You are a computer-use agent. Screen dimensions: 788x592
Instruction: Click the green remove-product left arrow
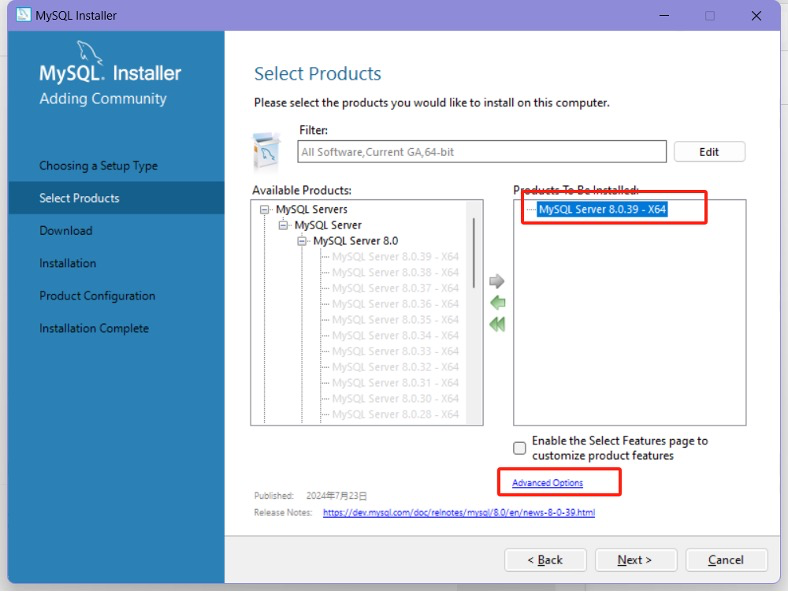click(x=497, y=303)
